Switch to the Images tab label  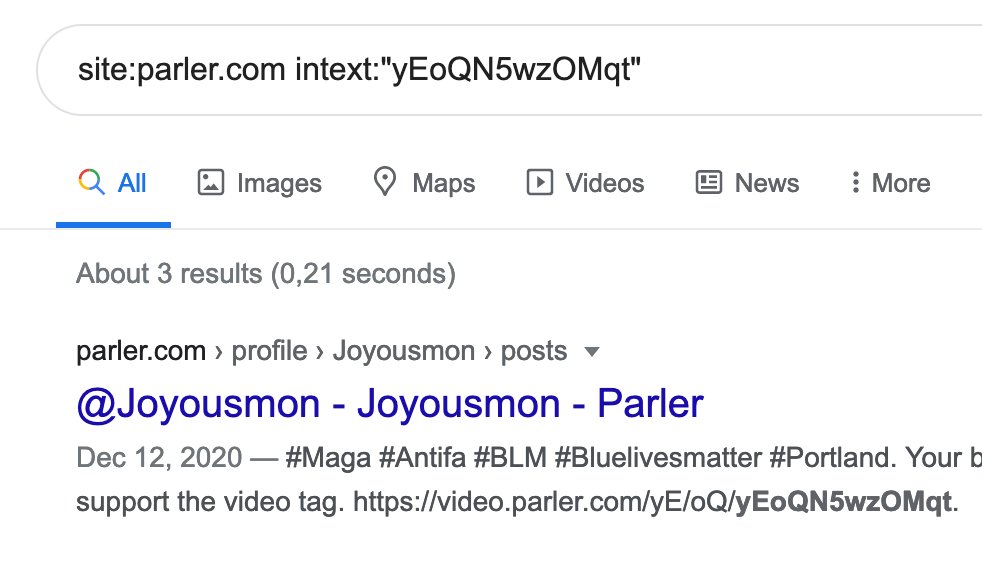click(x=279, y=184)
